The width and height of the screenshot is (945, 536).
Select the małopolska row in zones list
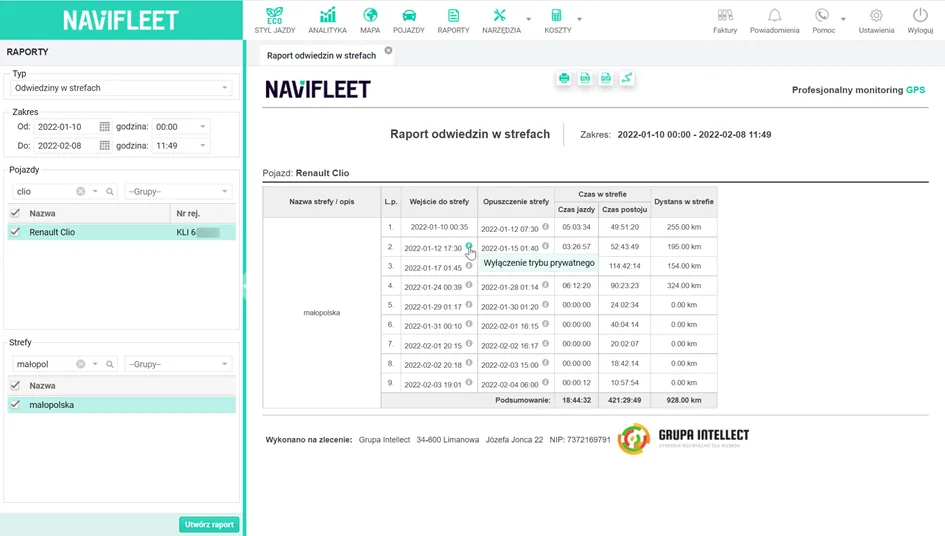tap(122, 405)
